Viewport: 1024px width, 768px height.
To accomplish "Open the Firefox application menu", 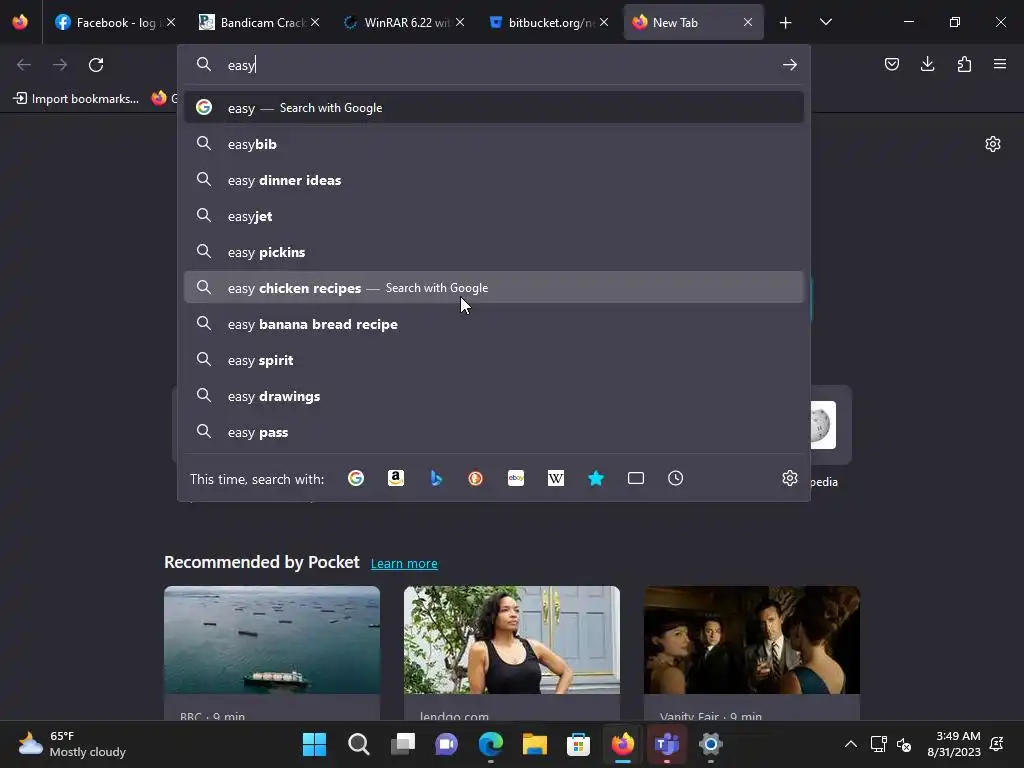I will pyautogui.click(x=1000, y=64).
